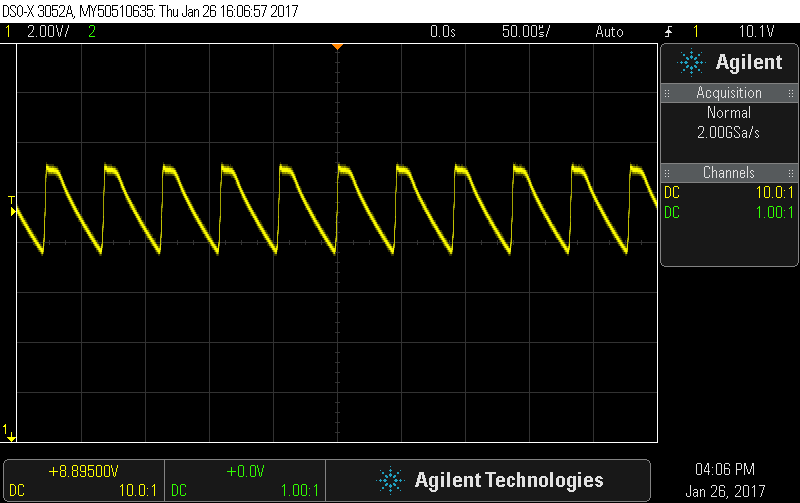Select the Acquisition panel header
800x503 pixels.
pos(729,93)
